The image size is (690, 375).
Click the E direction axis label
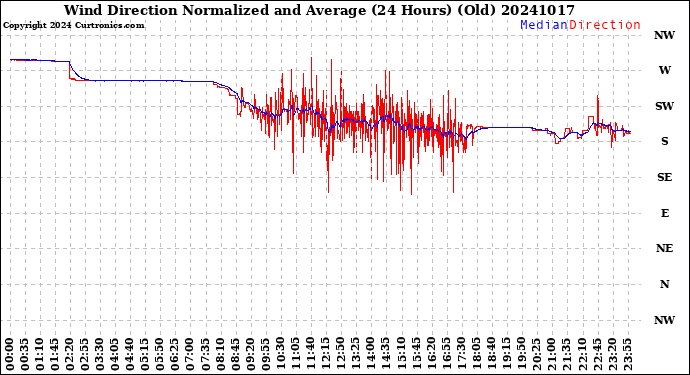[664, 213]
